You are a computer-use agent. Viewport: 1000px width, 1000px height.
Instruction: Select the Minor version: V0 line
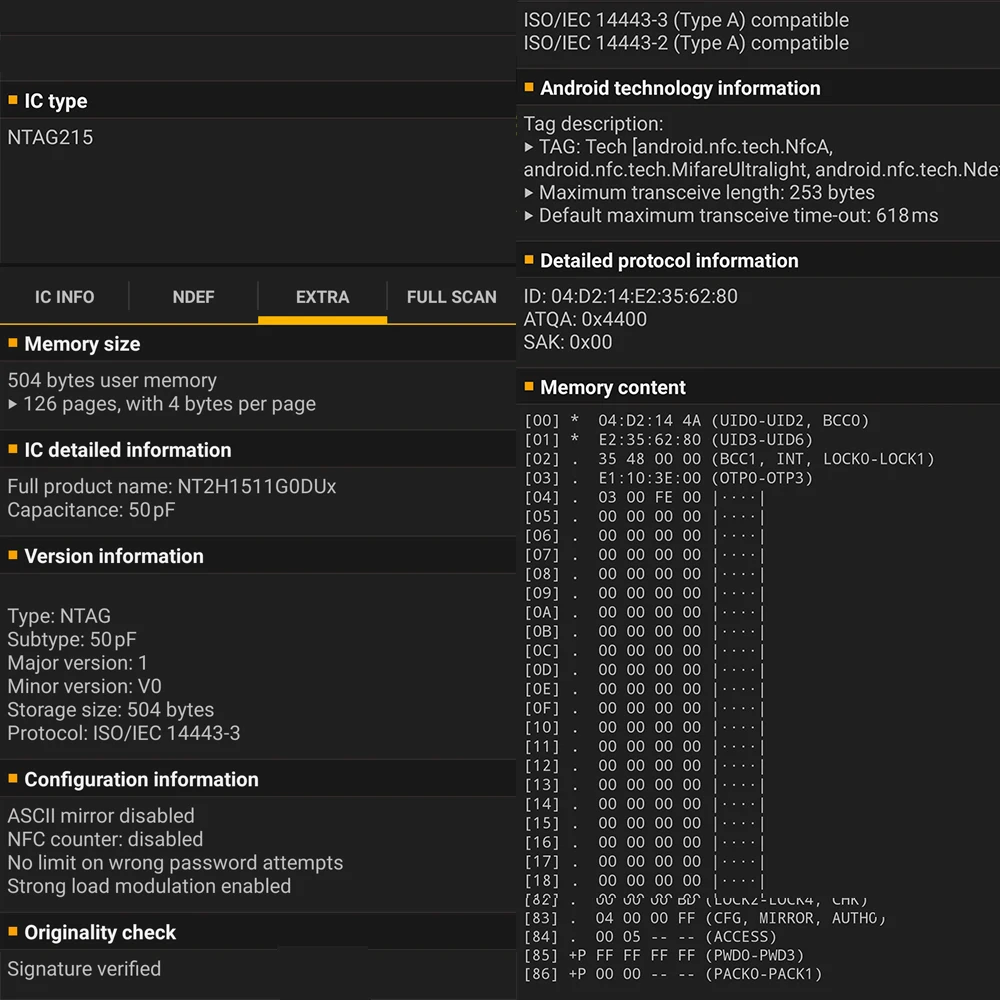coord(84,686)
